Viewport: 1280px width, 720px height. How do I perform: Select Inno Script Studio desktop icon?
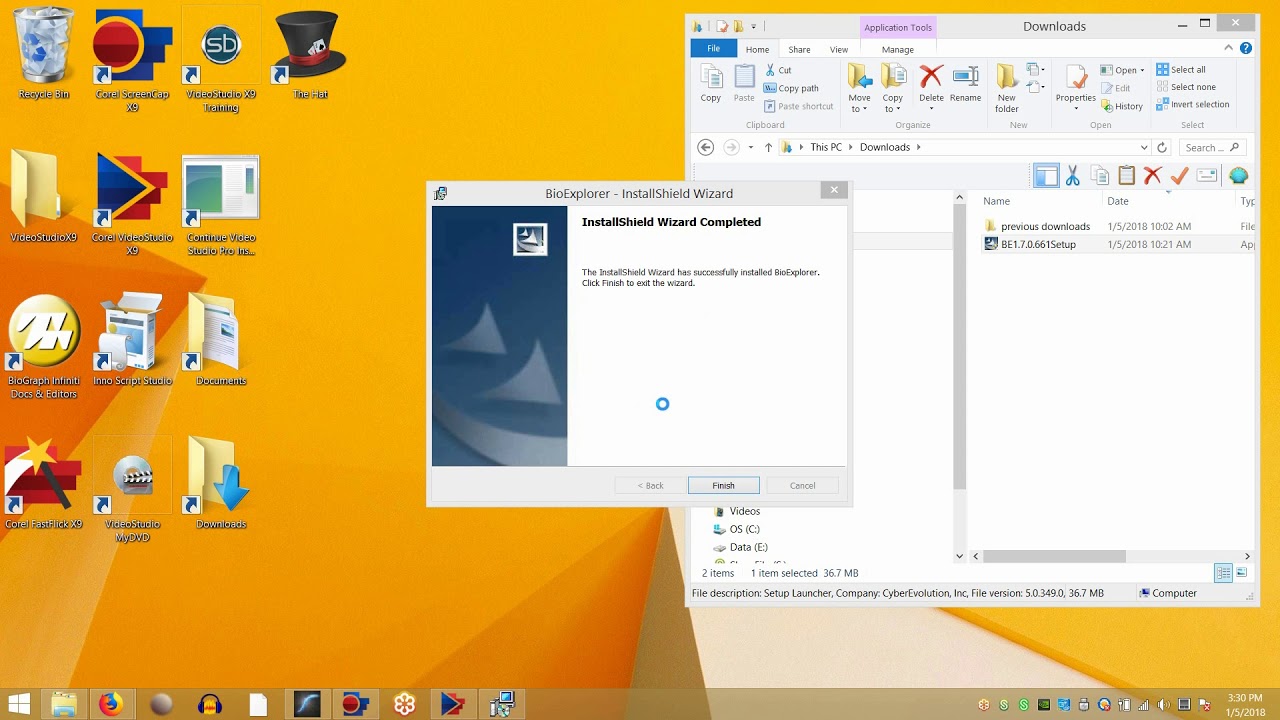pos(132,338)
